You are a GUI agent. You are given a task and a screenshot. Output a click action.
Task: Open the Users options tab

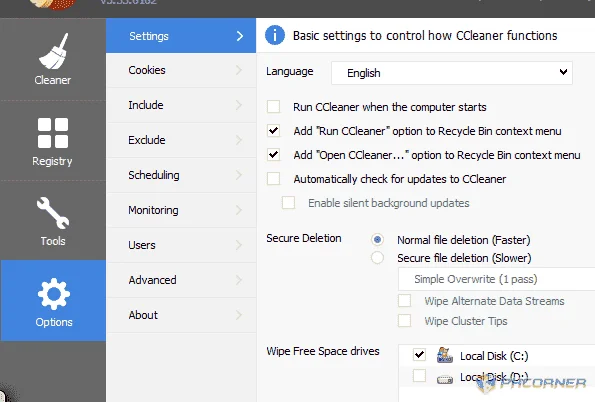pyautogui.click(x=181, y=245)
